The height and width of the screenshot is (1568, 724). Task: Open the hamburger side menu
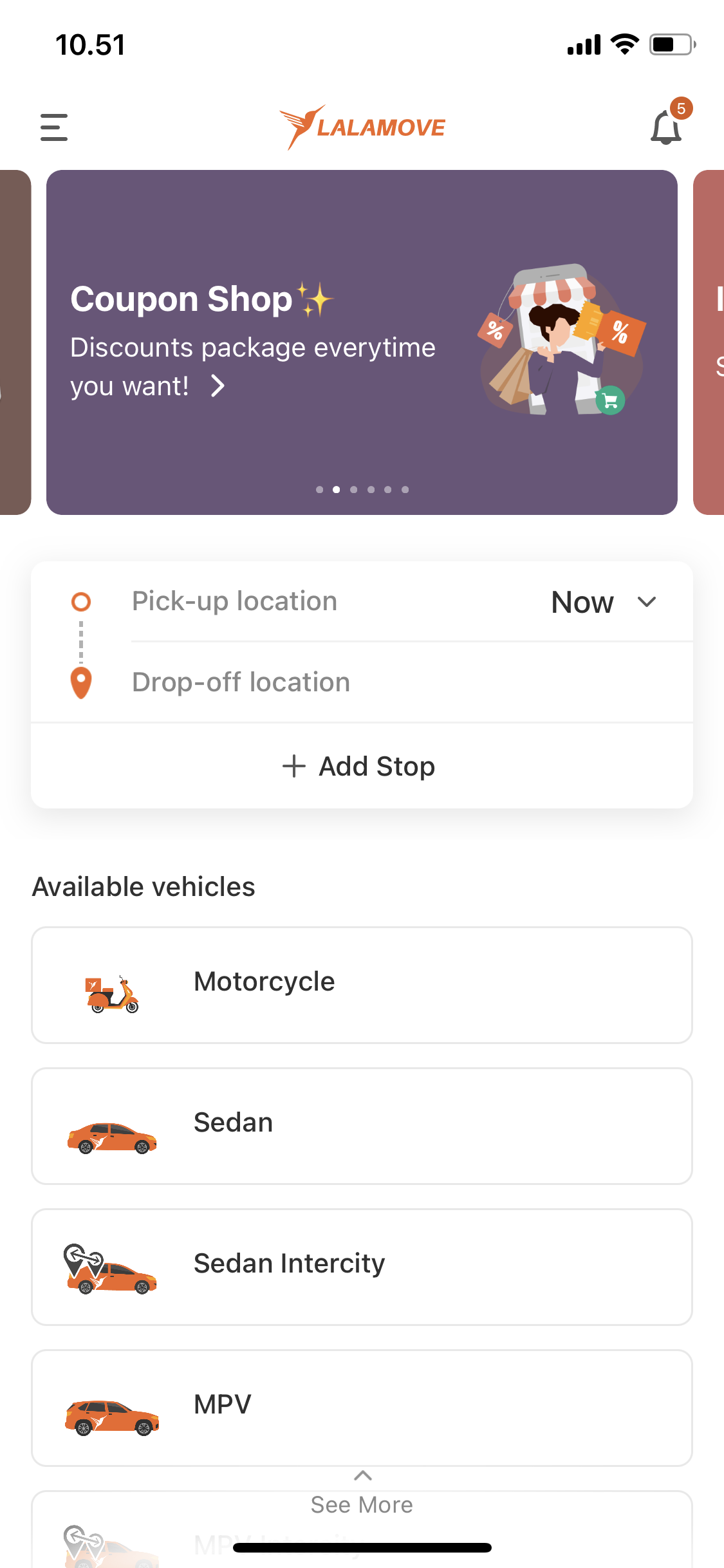(54, 127)
